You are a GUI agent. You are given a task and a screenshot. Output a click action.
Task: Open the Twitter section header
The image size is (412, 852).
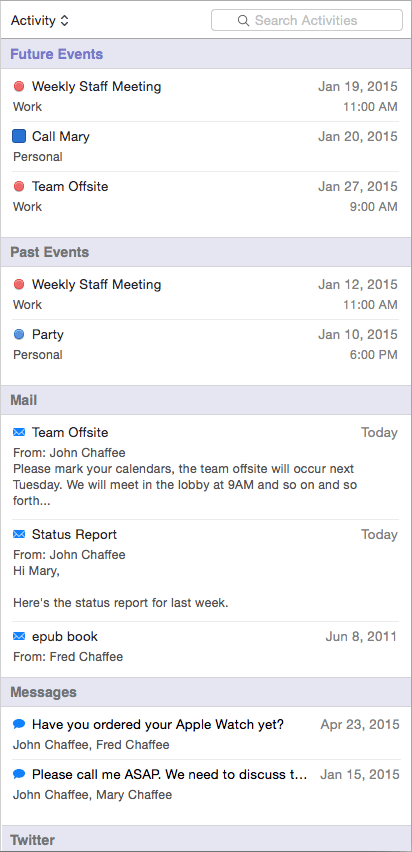click(x=206, y=839)
